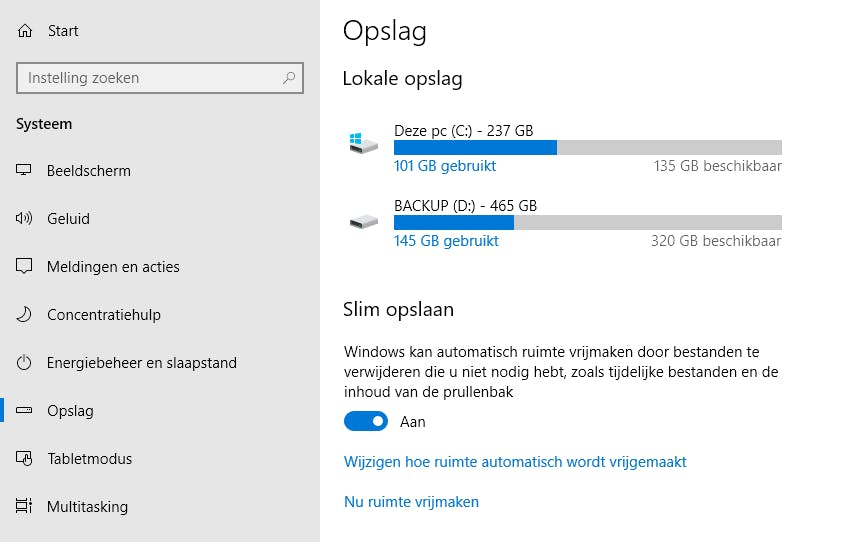Viewport: 848px width, 542px height.
Task: Click 'Wijzigen hoe ruimte automatisch wordt vrijgemaakt'
Action: pyautogui.click(x=515, y=462)
